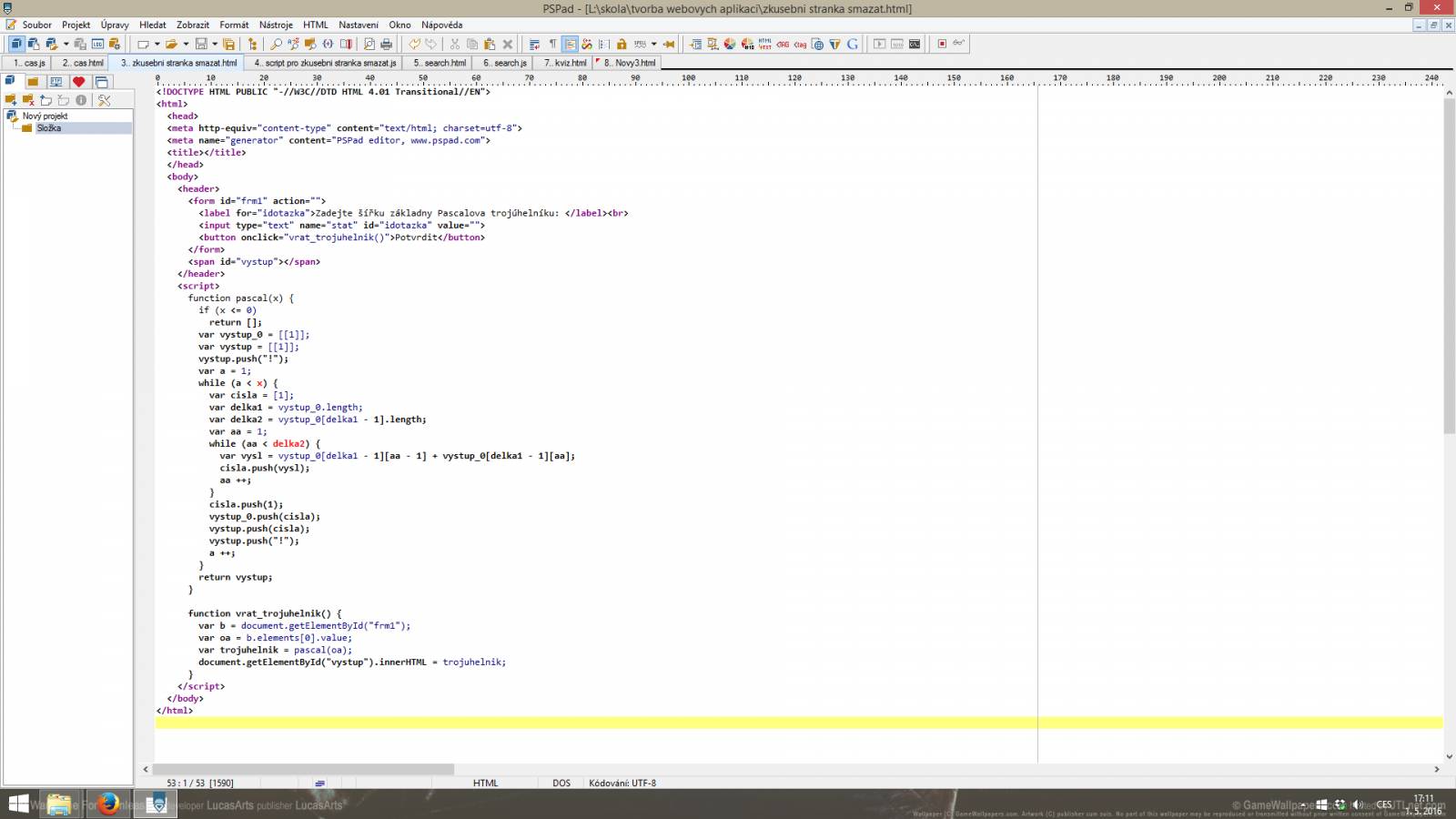Image resolution: width=1456 pixels, height=819 pixels.
Task: Toggle the pin (stay on top) icon
Action: [x=669, y=44]
